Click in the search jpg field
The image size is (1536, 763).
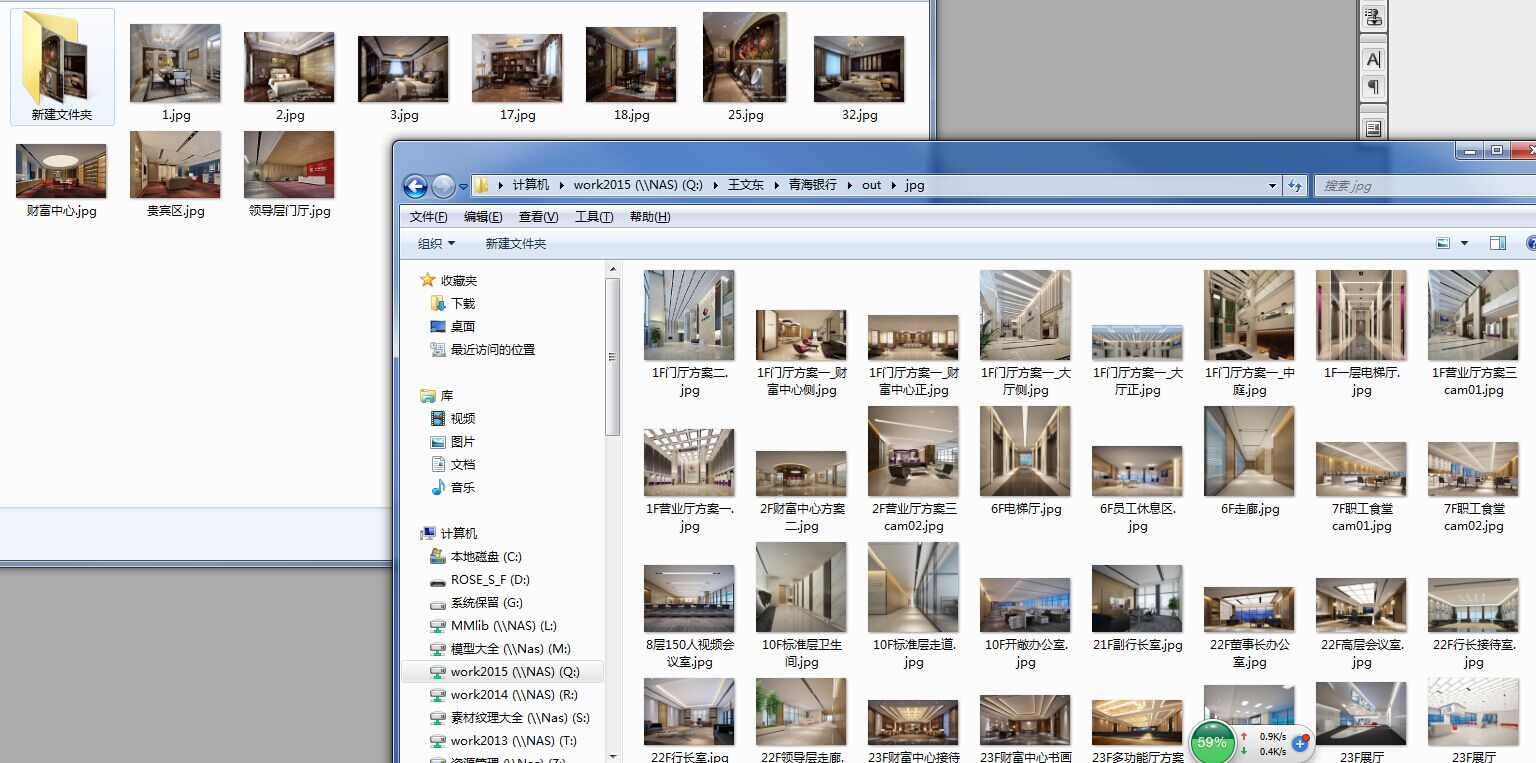[x=1425, y=185]
